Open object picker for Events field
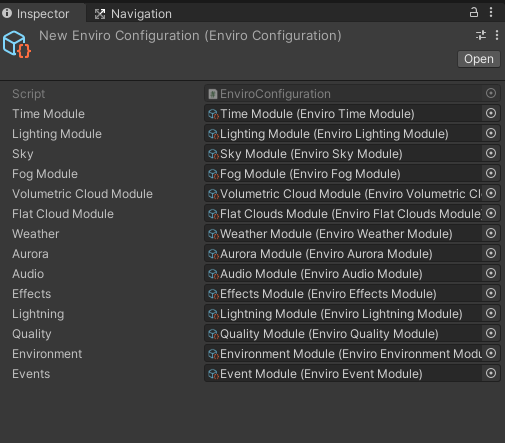This screenshot has height=443, width=505. pyautogui.click(x=491, y=373)
